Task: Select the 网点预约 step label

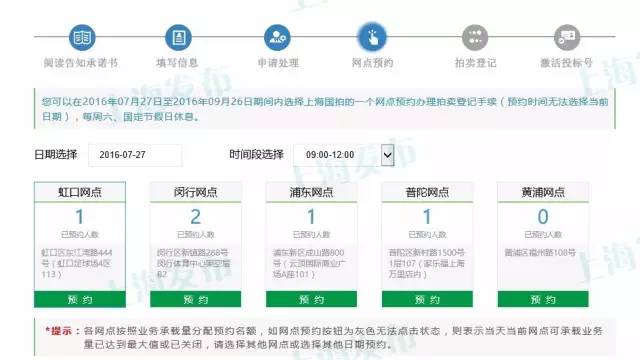Action: coord(372,63)
